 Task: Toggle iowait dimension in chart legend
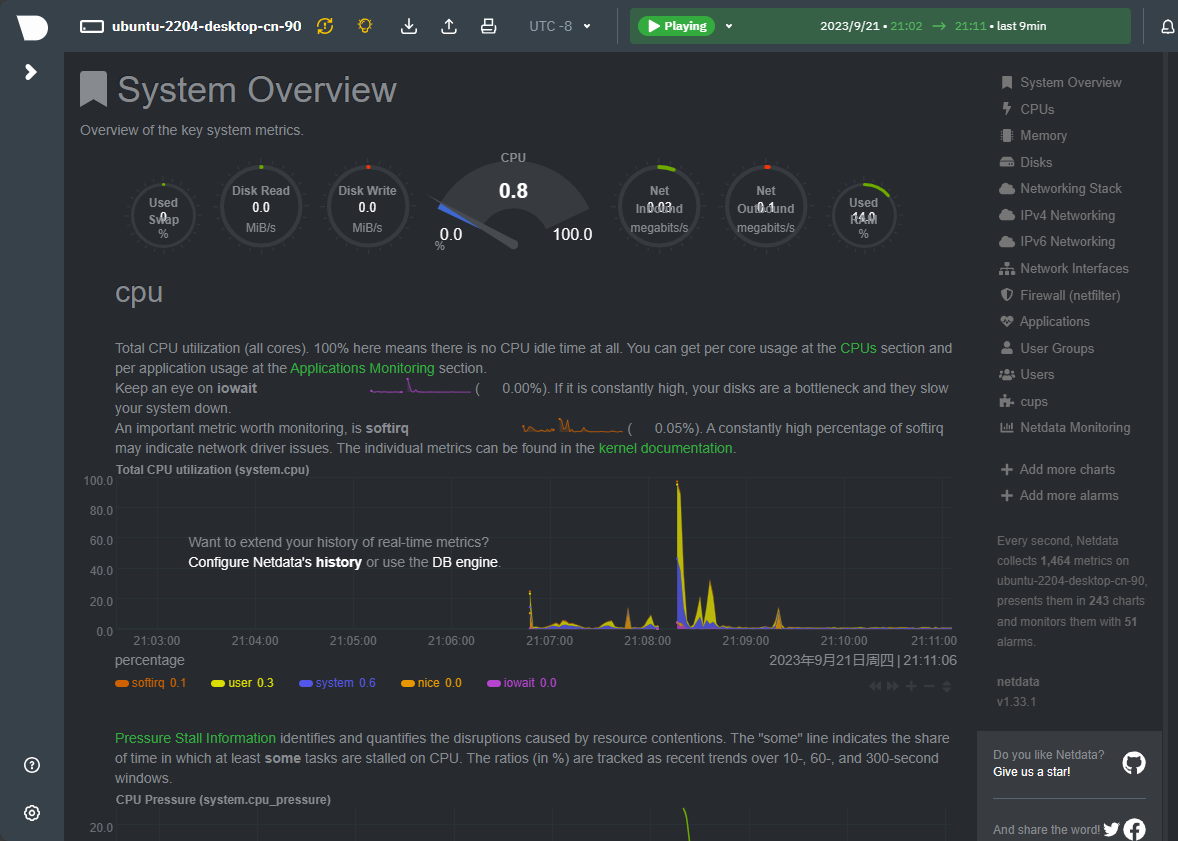tap(521, 683)
